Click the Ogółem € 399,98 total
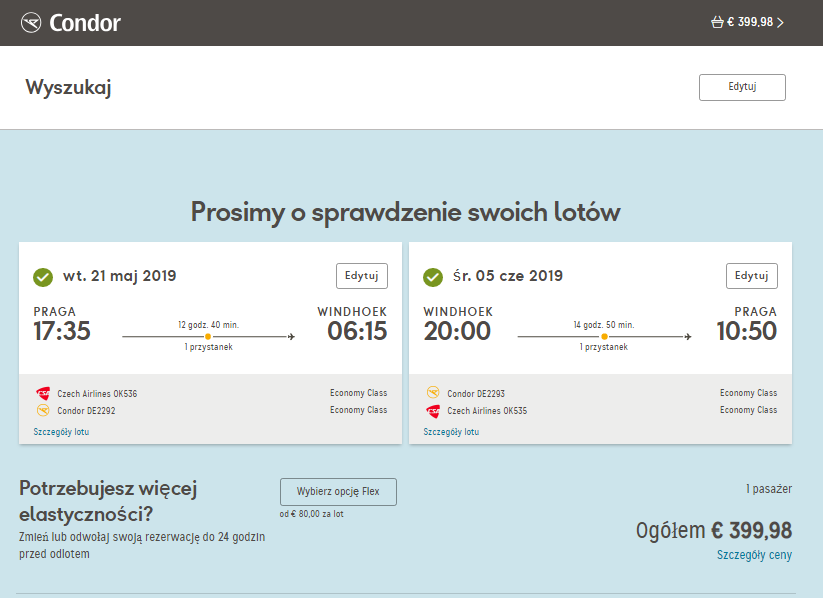 coord(714,530)
